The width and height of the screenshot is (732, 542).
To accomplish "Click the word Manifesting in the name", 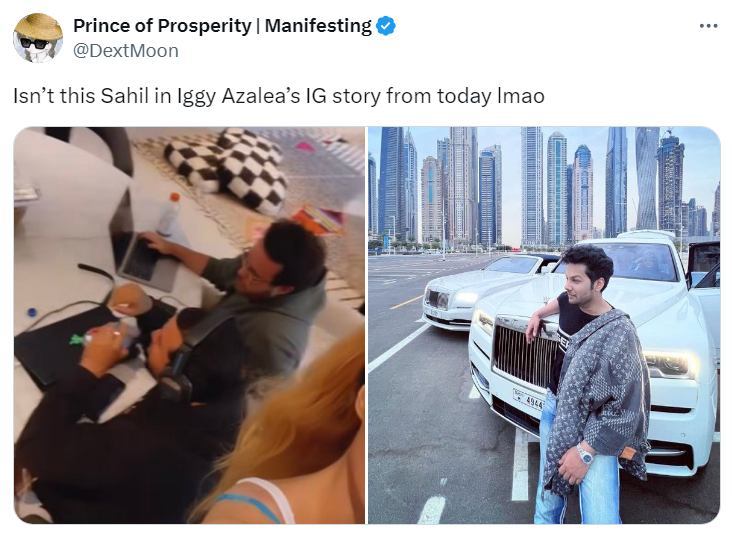I will point(318,26).
